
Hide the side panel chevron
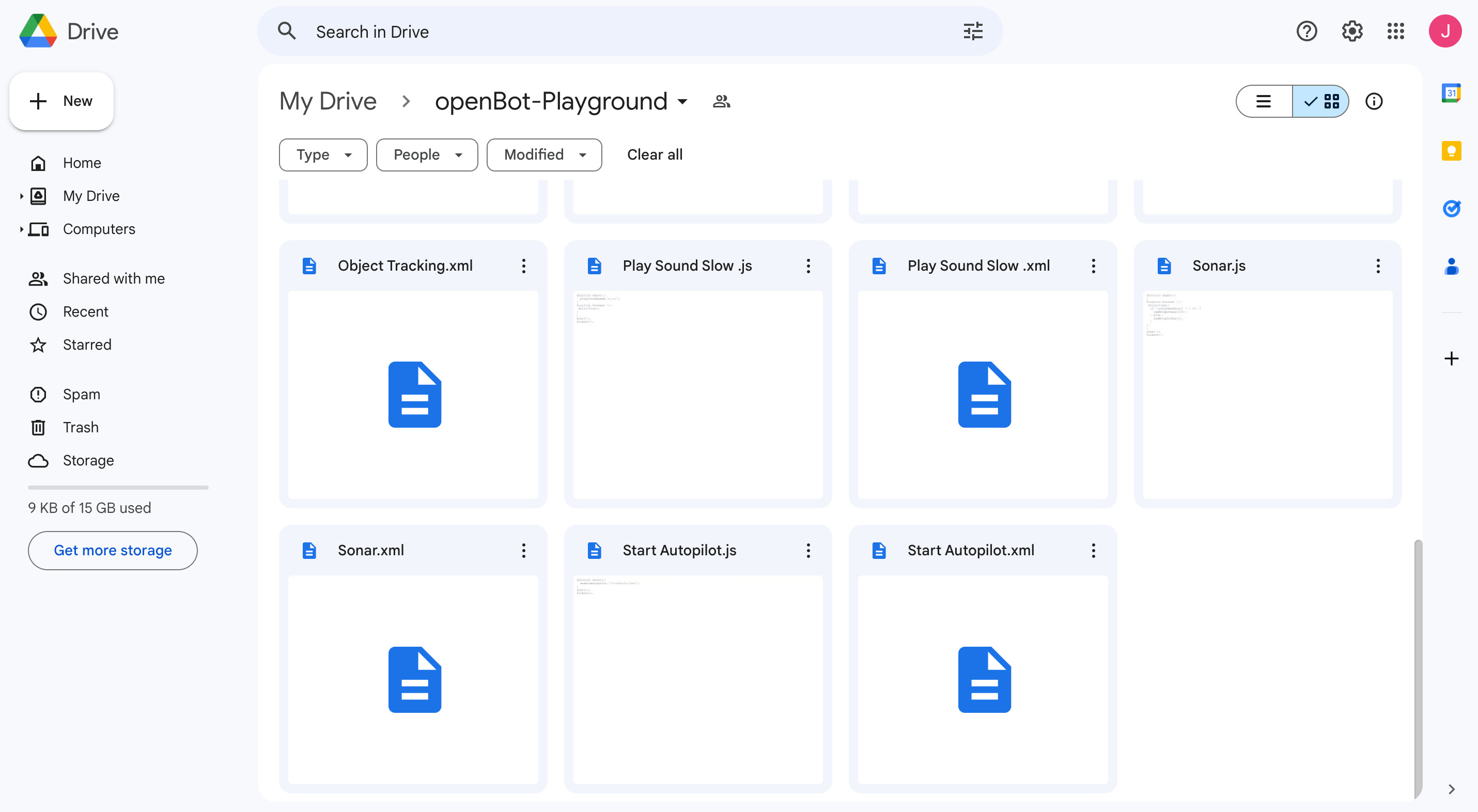click(x=1451, y=789)
